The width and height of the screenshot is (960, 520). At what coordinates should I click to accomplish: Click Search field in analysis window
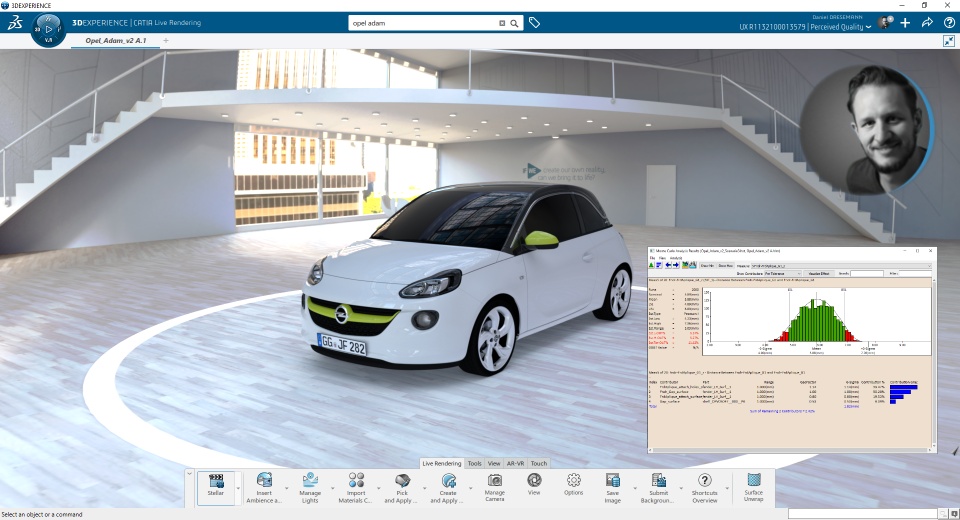click(x=867, y=273)
